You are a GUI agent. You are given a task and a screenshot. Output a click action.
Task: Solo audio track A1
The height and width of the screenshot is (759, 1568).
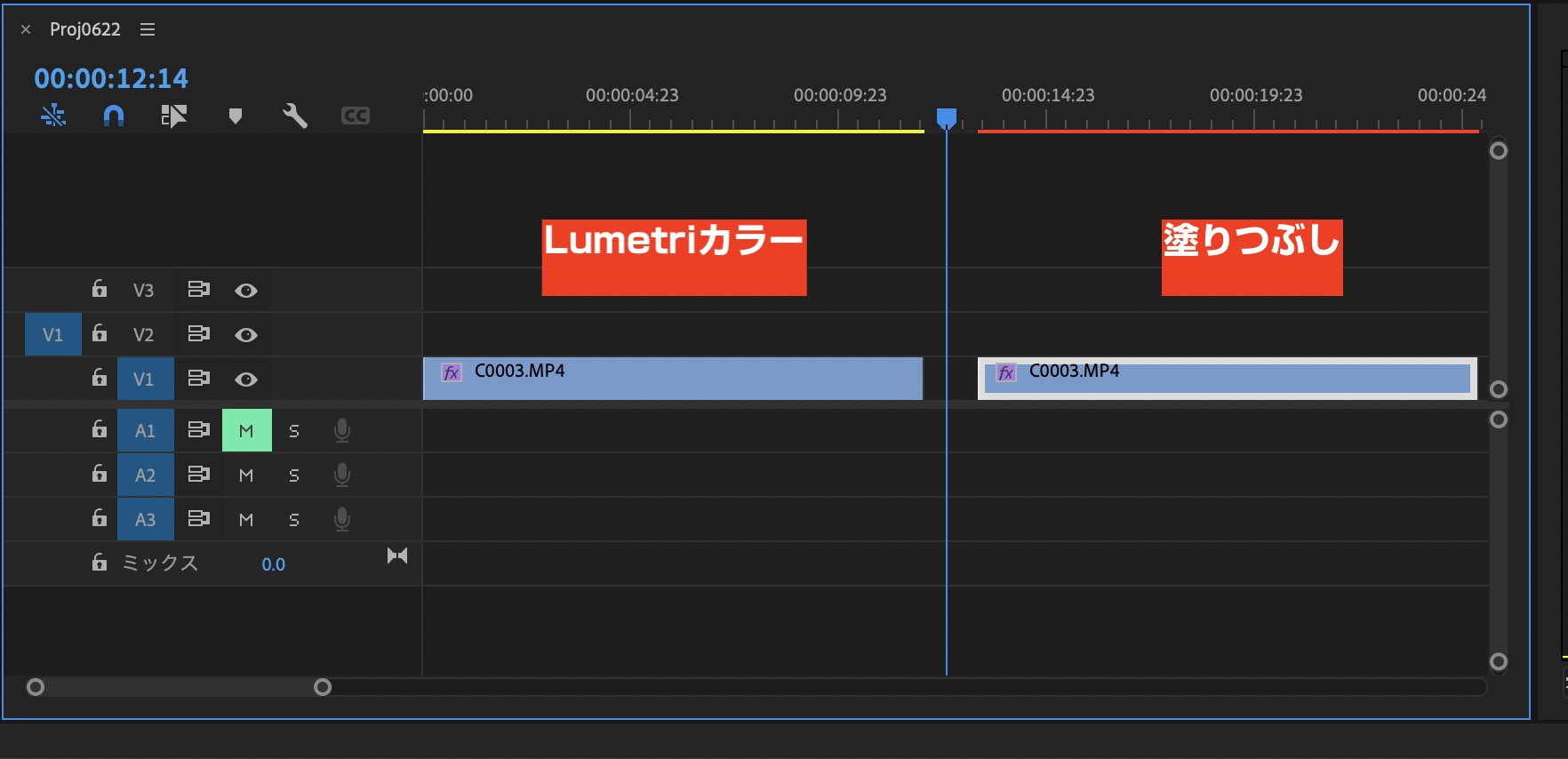tap(294, 431)
